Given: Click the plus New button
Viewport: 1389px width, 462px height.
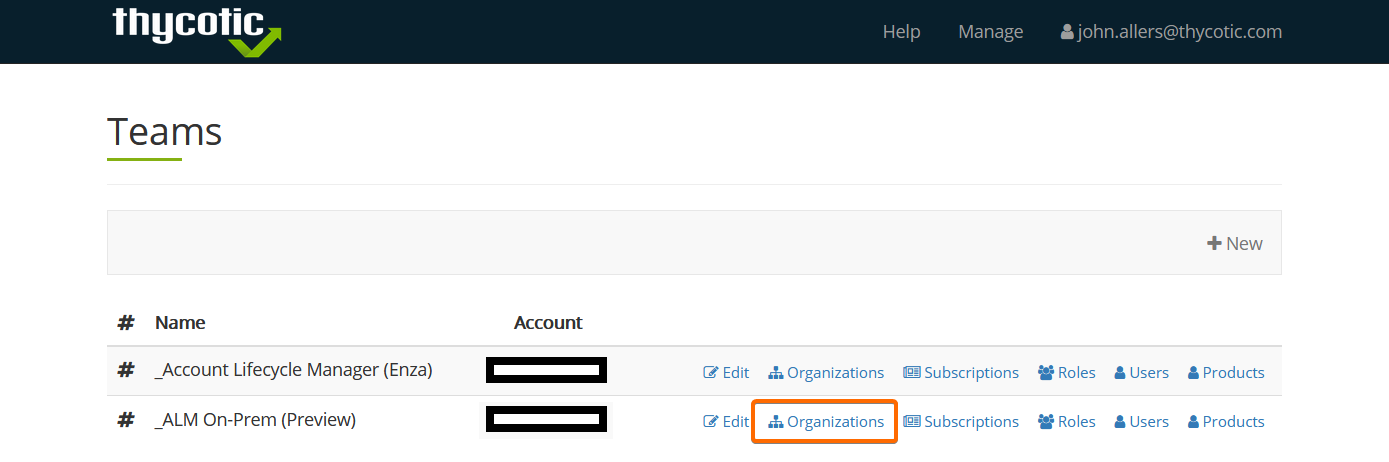Looking at the screenshot, I should pyautogui.click(x=1235, y=243).
